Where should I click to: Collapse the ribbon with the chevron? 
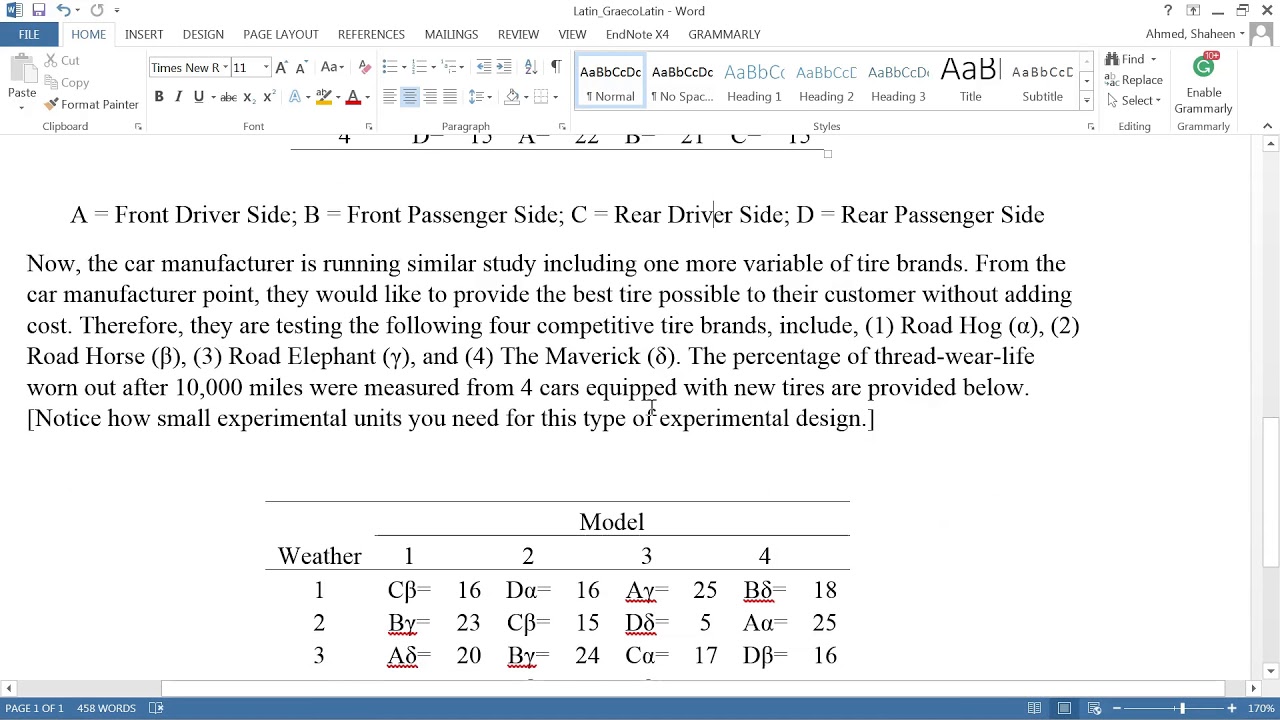click(x=1267, y=126)
